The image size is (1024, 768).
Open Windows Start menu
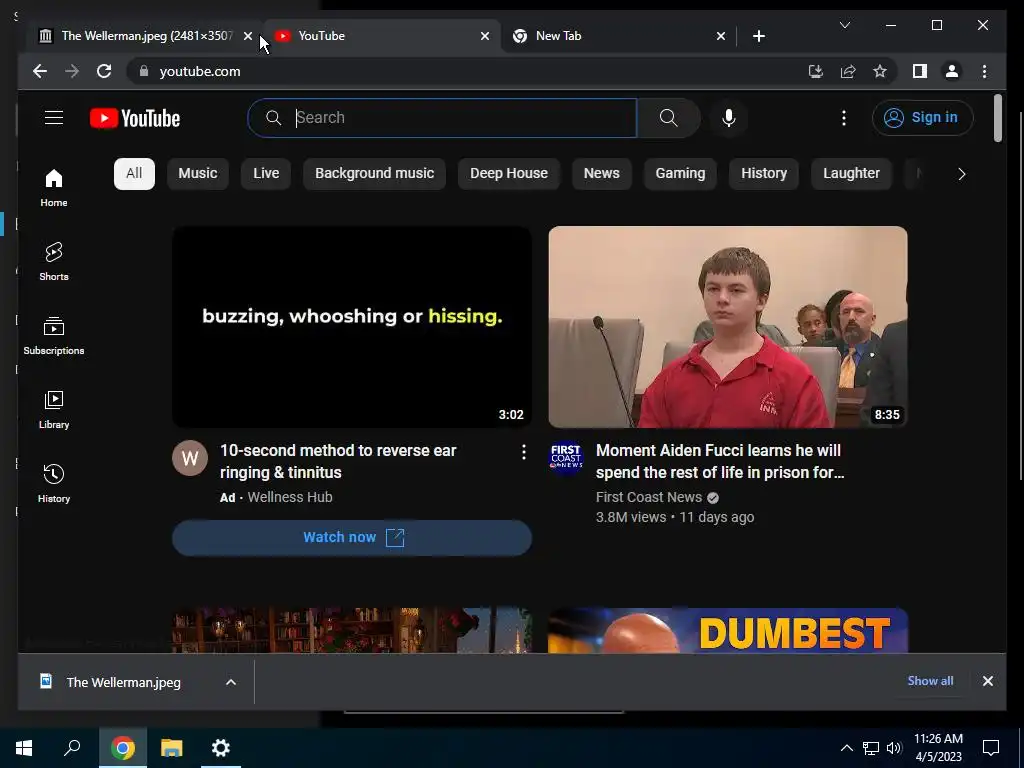[24, 748]
